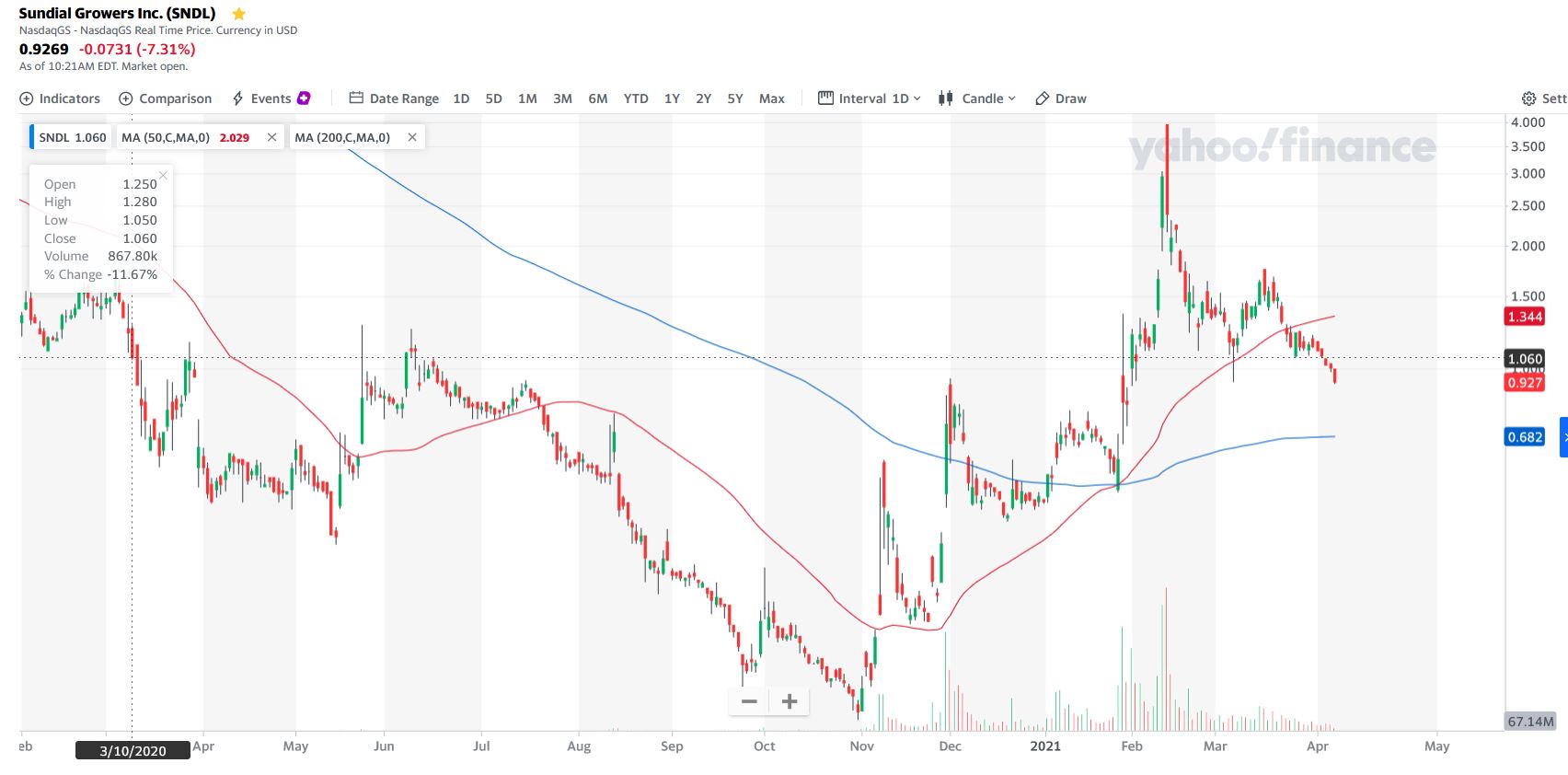
Task: Click the Sundial Growers Inc. (SNDL) title
Action: click(117, 14)
